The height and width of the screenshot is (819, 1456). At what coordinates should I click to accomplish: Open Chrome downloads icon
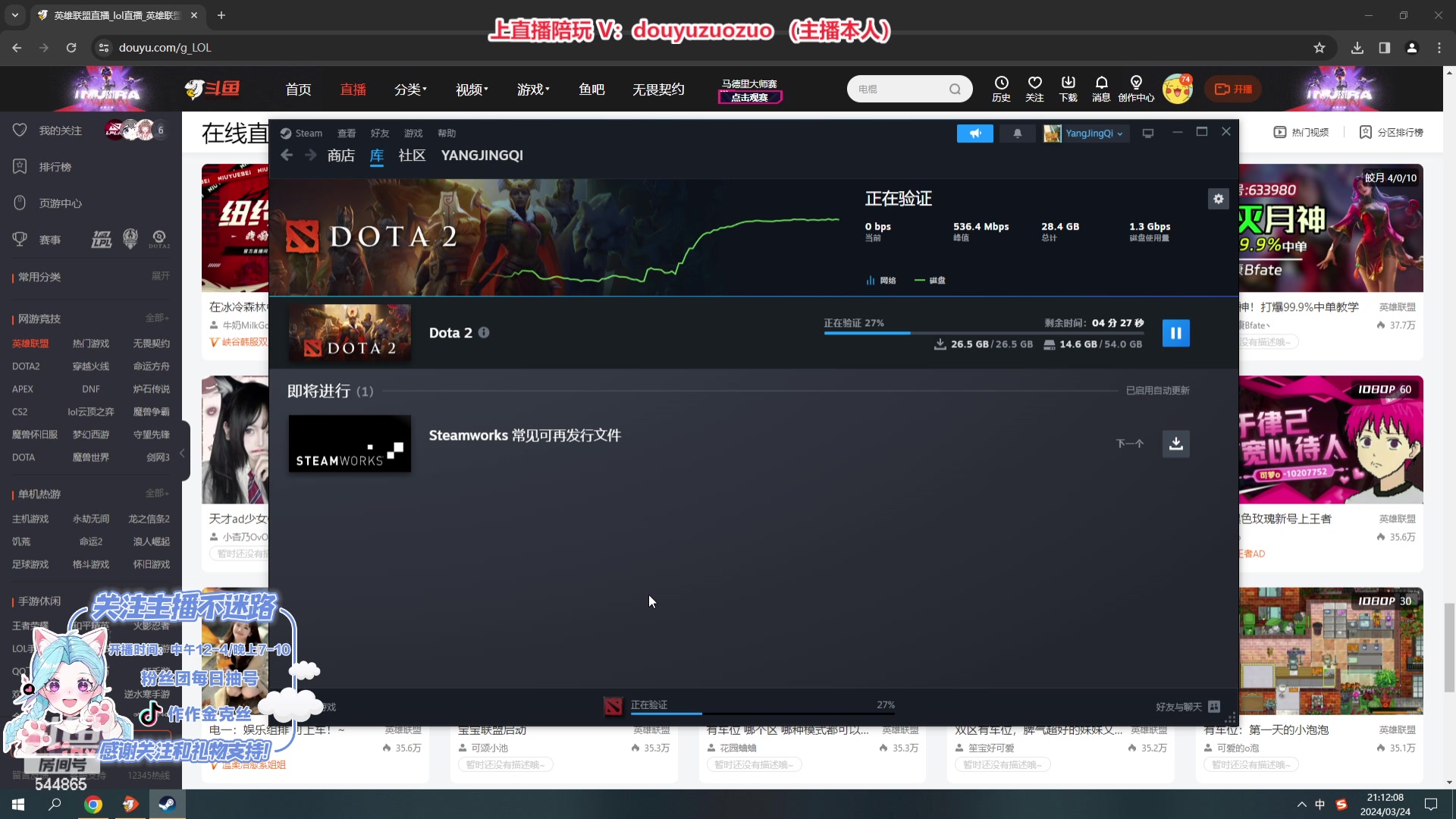[x=1357, y=48]
